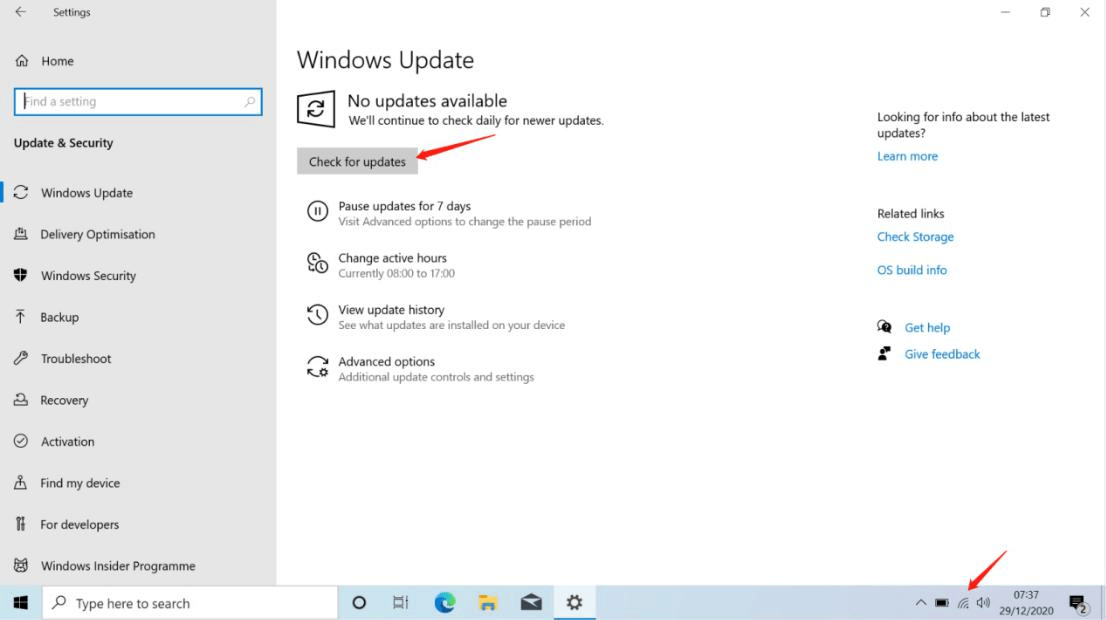Open the Wi-Fi network flyout
The height and width of the screenshot is (620, 1106).
tap(963, 603)
